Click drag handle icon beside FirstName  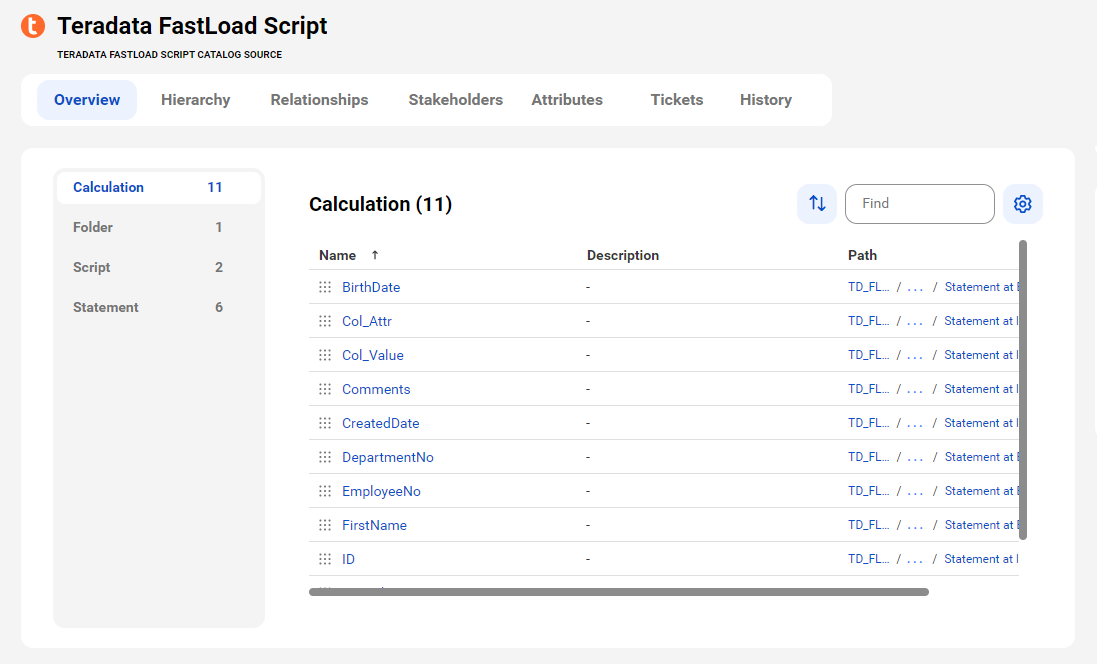pyautogui.click(x=325, y=525)
